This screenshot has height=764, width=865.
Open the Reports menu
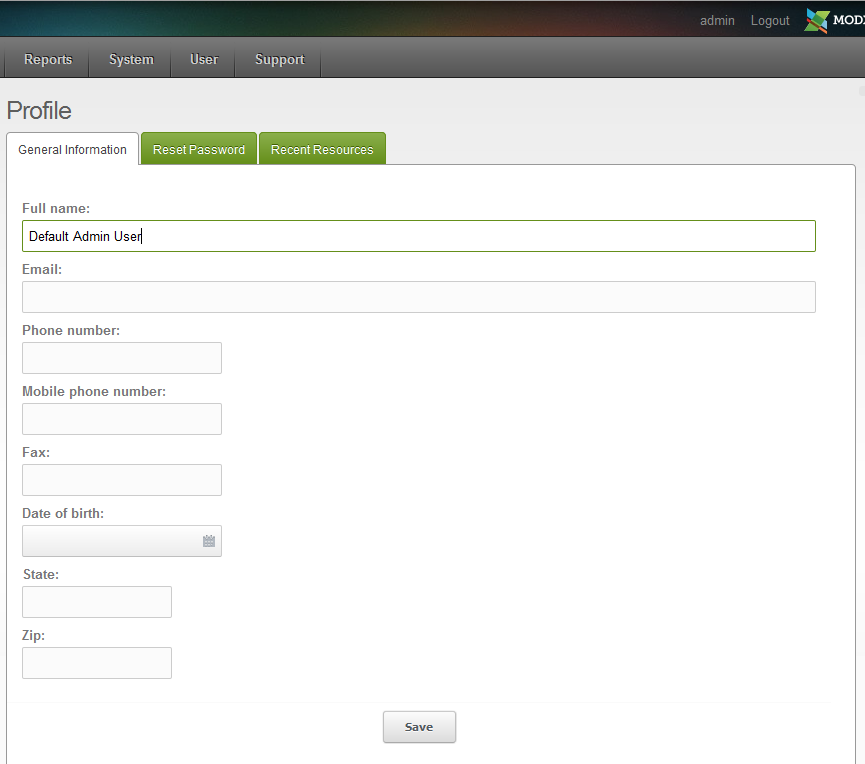coord(48,60)
